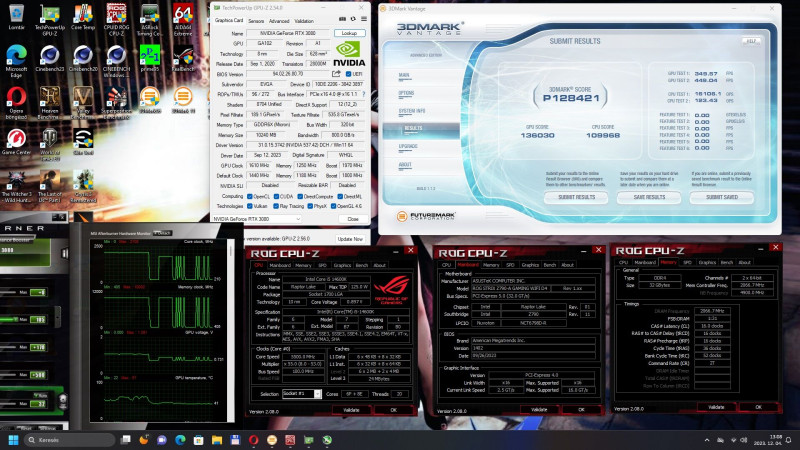
Task: Select SPD tab in the middle ROG CPU-Z window
Action: pos(510,265)
